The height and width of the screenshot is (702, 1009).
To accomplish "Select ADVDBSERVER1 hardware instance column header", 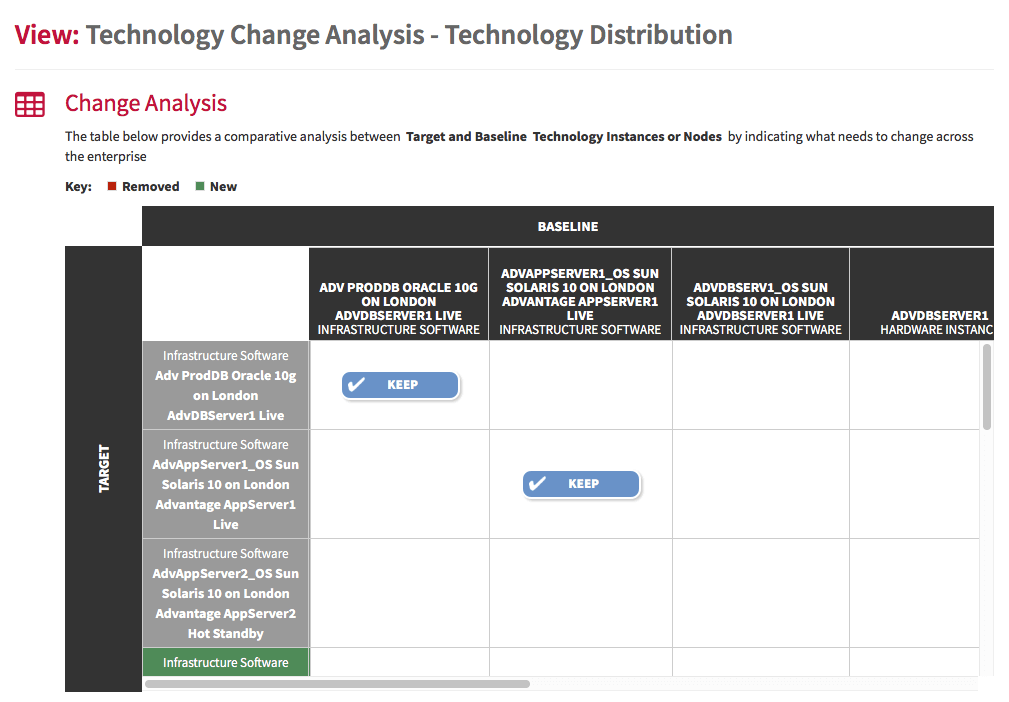I will click(x=922, y=294).
